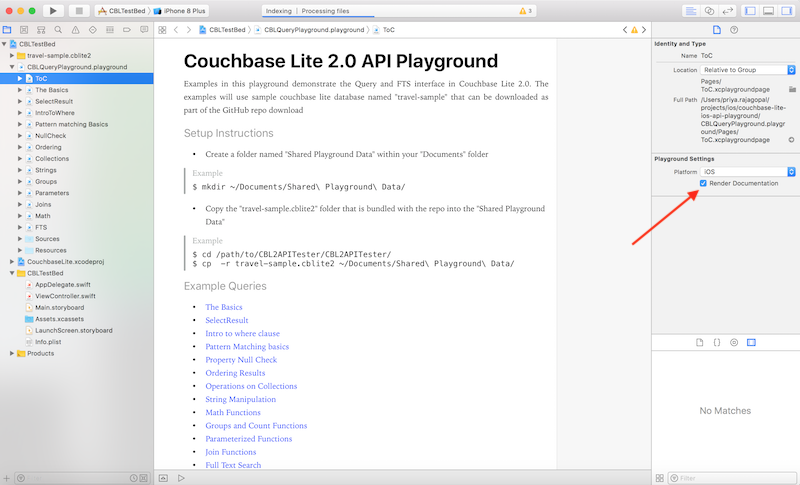The width and height of the screenshot is (800, 485).
Task: Select AppDelegate.swift file
Action: (x=63, y=285)
